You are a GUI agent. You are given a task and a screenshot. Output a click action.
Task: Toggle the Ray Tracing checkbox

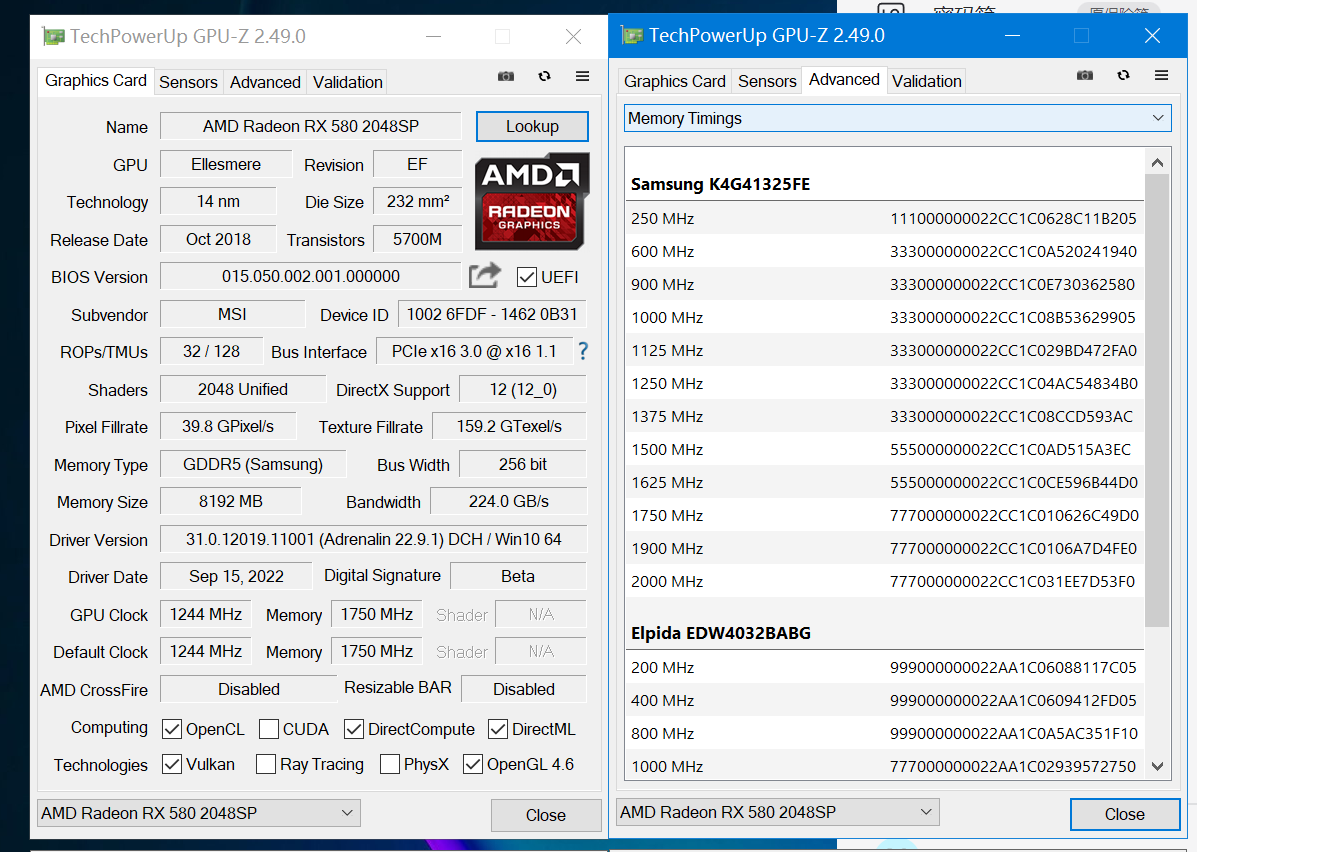tap(266, 764)
